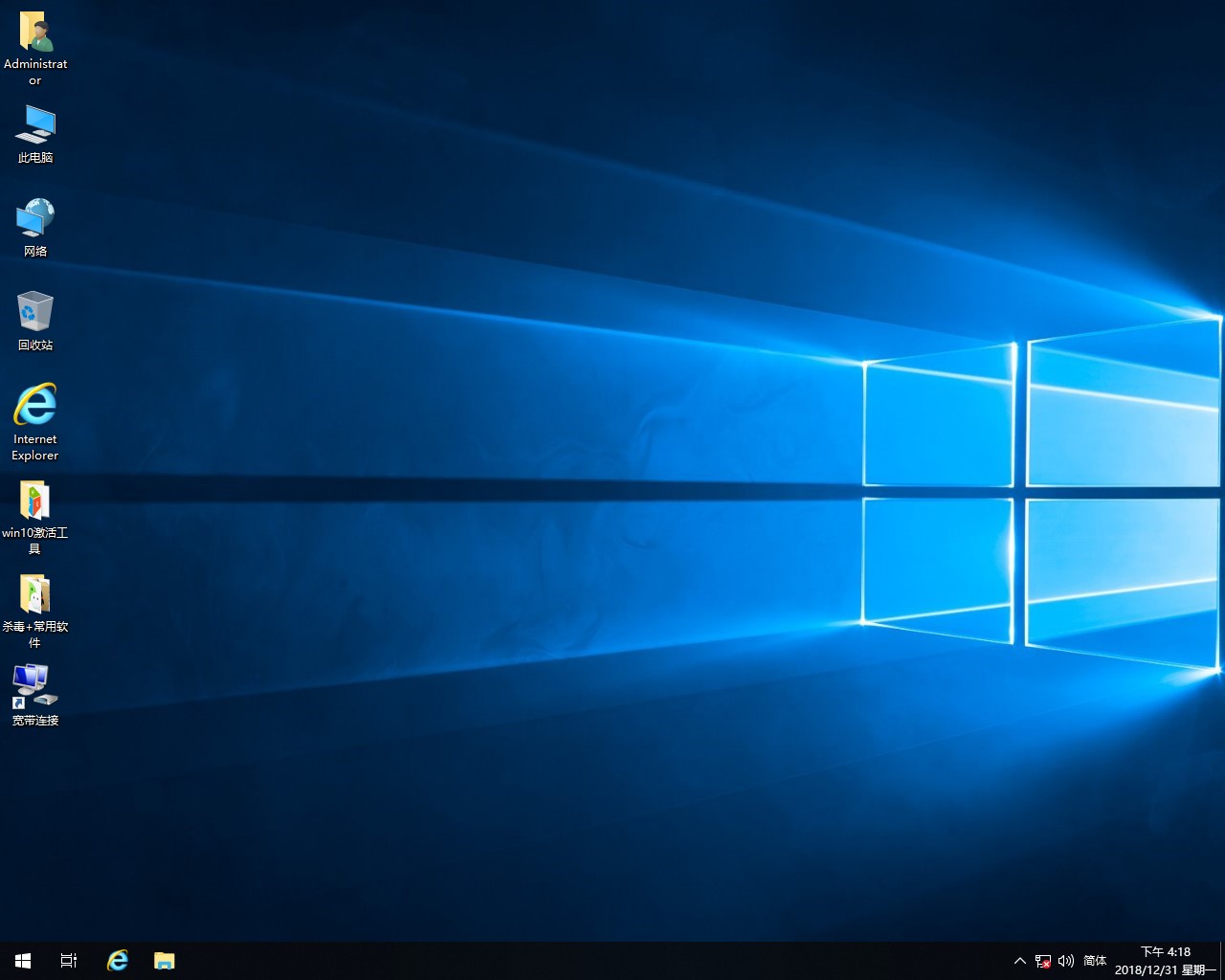Select the win10激活工具 folder icon
The height and width of the screenshot is (980, 1225).
pos(35,501)
